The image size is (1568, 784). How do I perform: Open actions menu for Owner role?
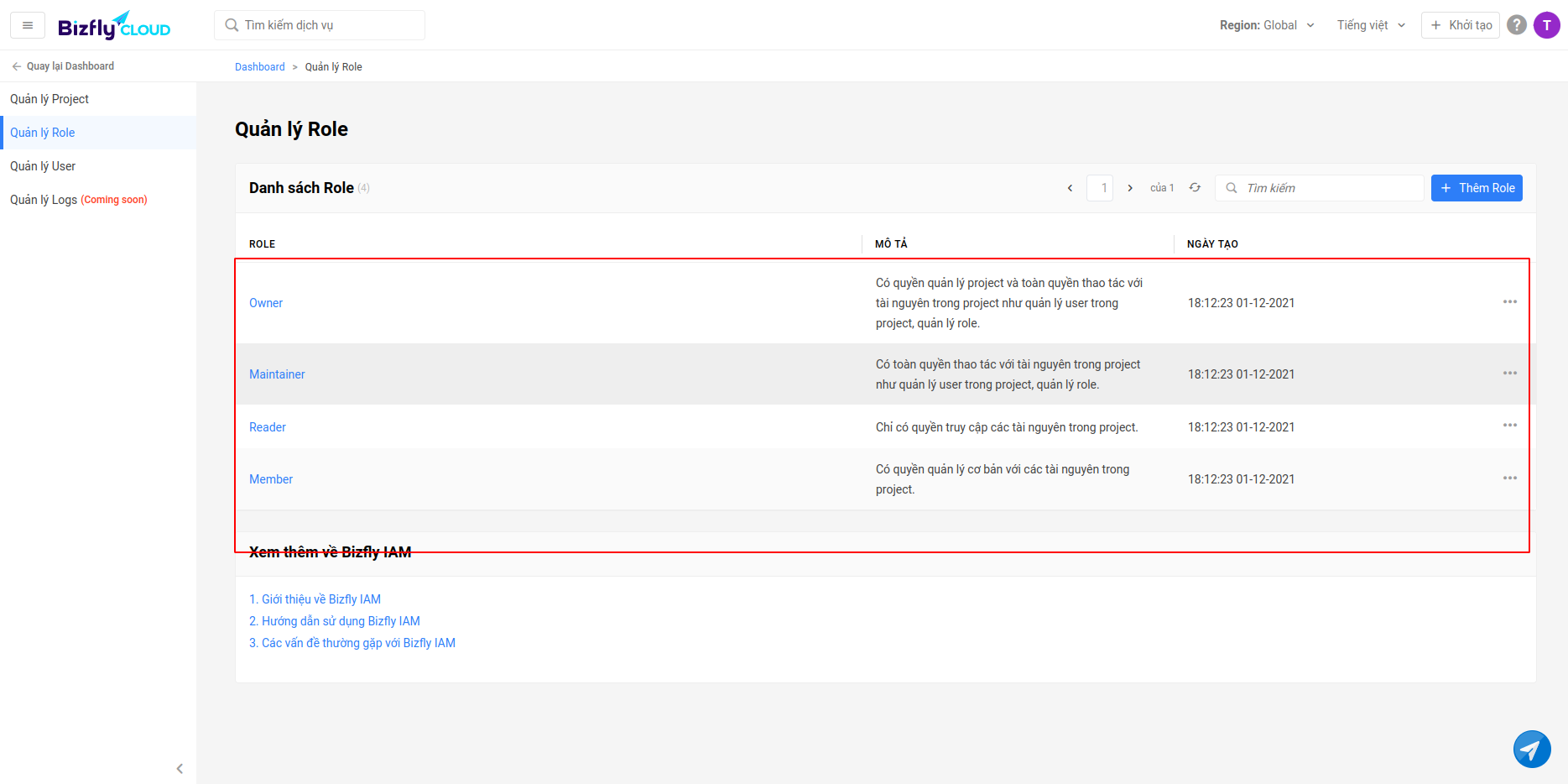pyautogui.click(x=1509, y=302)
